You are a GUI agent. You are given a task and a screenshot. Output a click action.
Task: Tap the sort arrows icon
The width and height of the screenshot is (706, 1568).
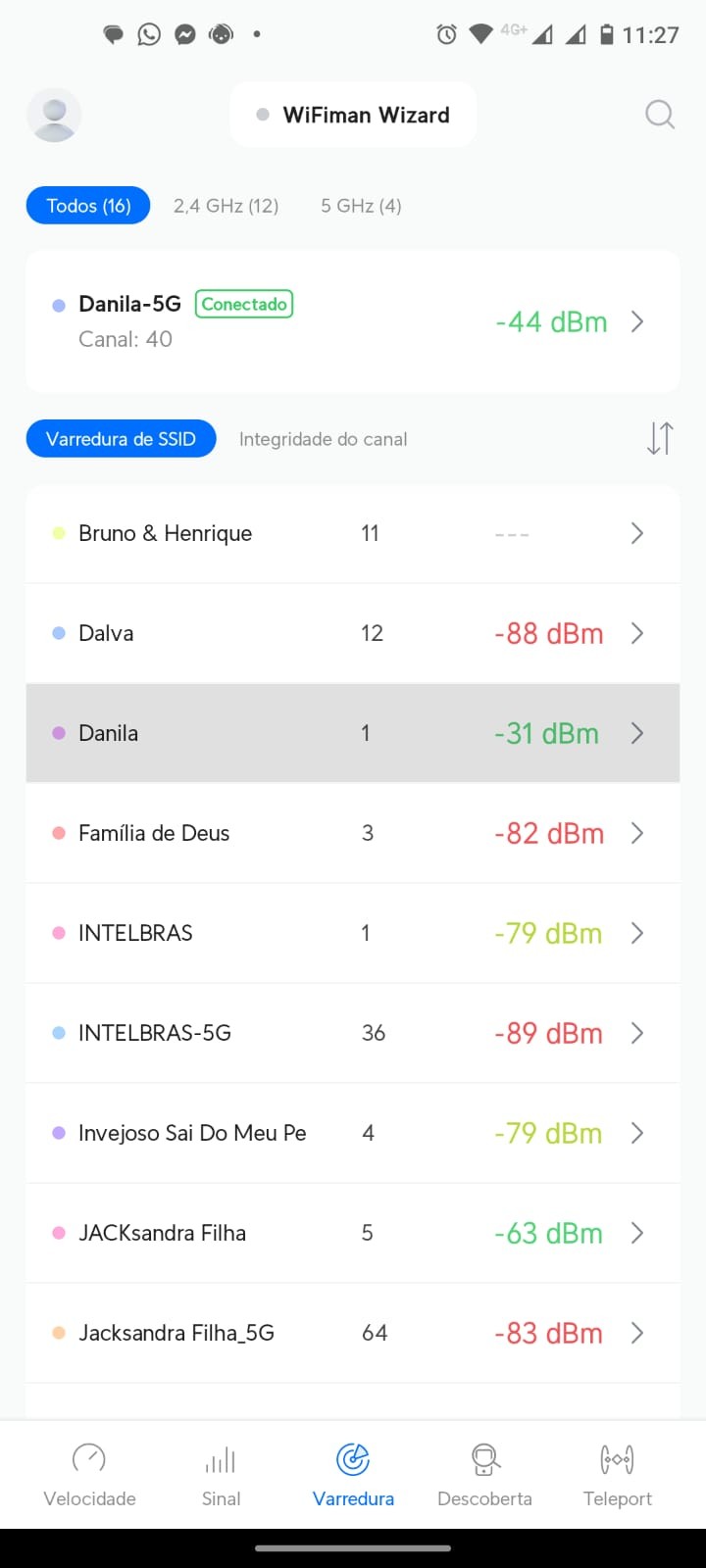[660, 438]
